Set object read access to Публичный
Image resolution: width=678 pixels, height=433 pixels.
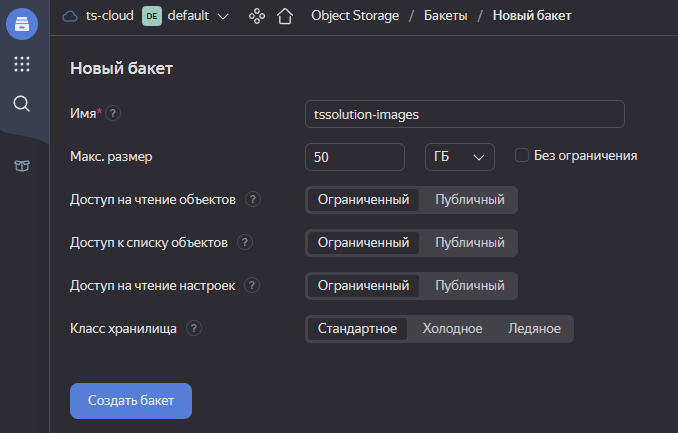tap(469, 199)
